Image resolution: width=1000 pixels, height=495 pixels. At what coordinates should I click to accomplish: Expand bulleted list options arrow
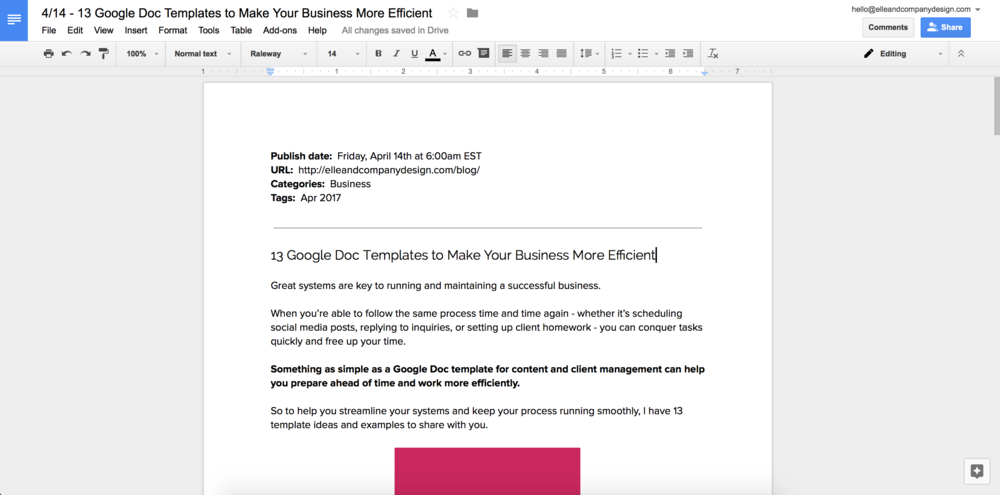(656, 54)
